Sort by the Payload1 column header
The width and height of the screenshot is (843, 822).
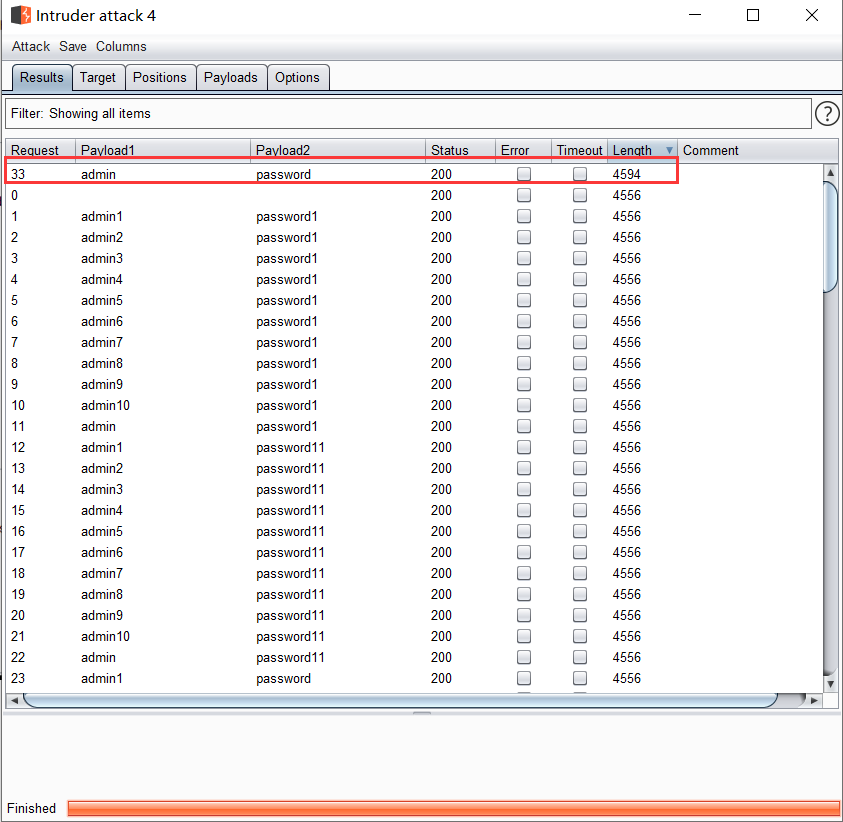163,150
